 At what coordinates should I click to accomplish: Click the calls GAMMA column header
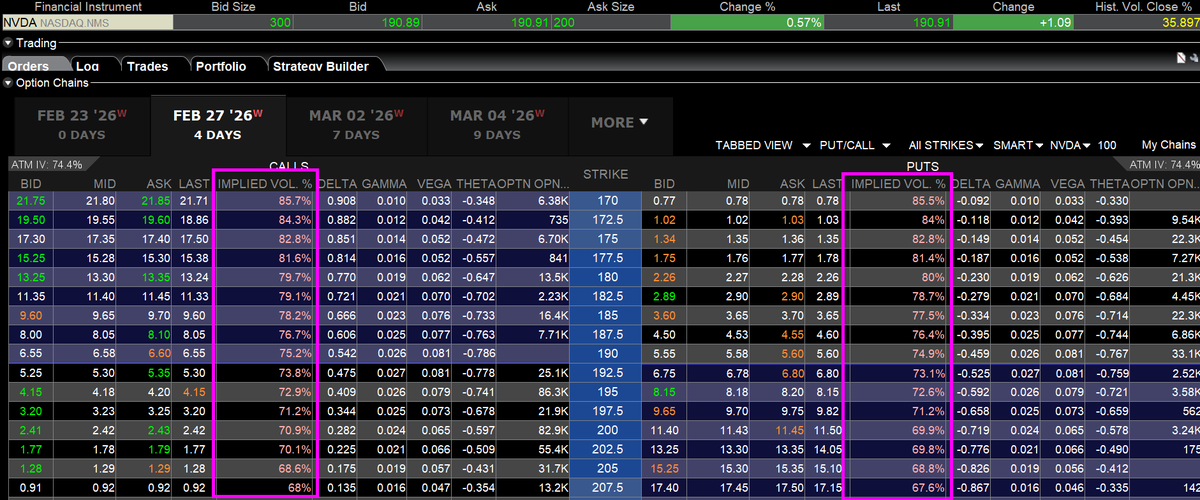point(384,184)
